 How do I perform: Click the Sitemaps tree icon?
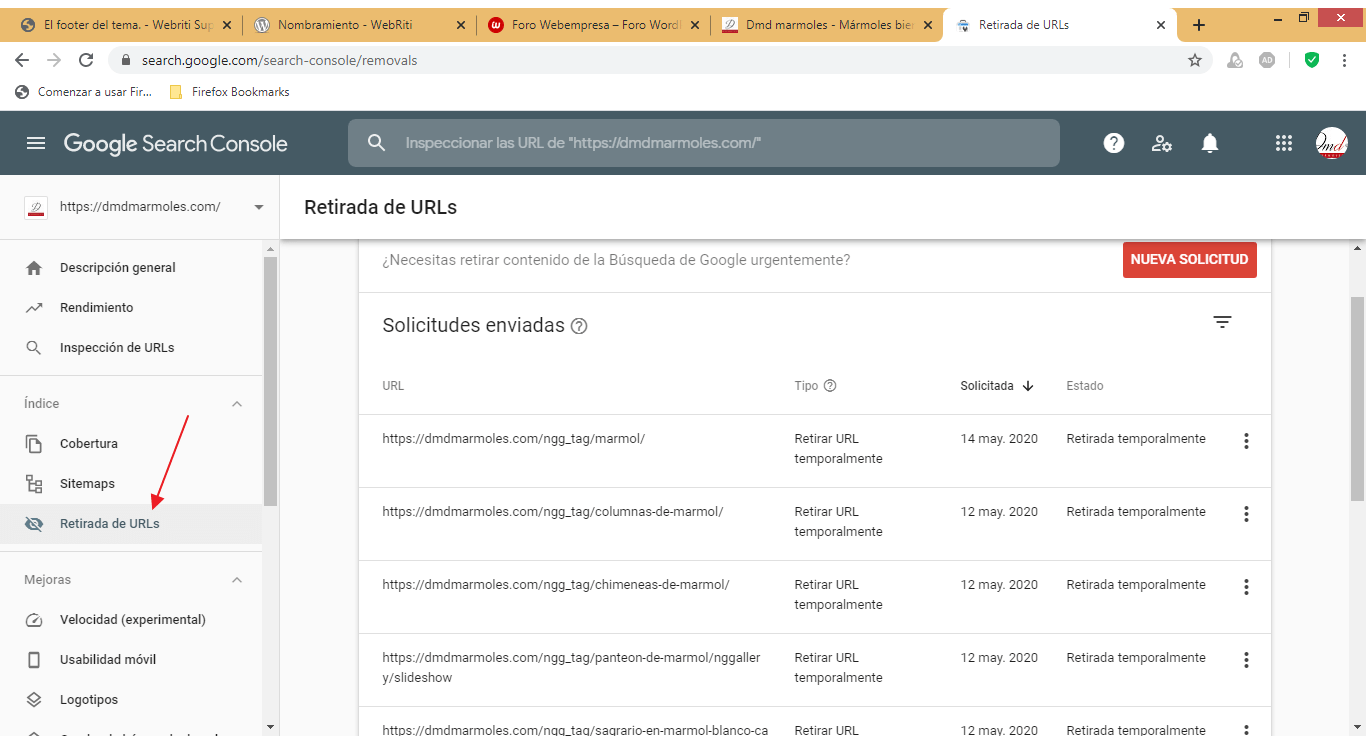coord(34,484)
